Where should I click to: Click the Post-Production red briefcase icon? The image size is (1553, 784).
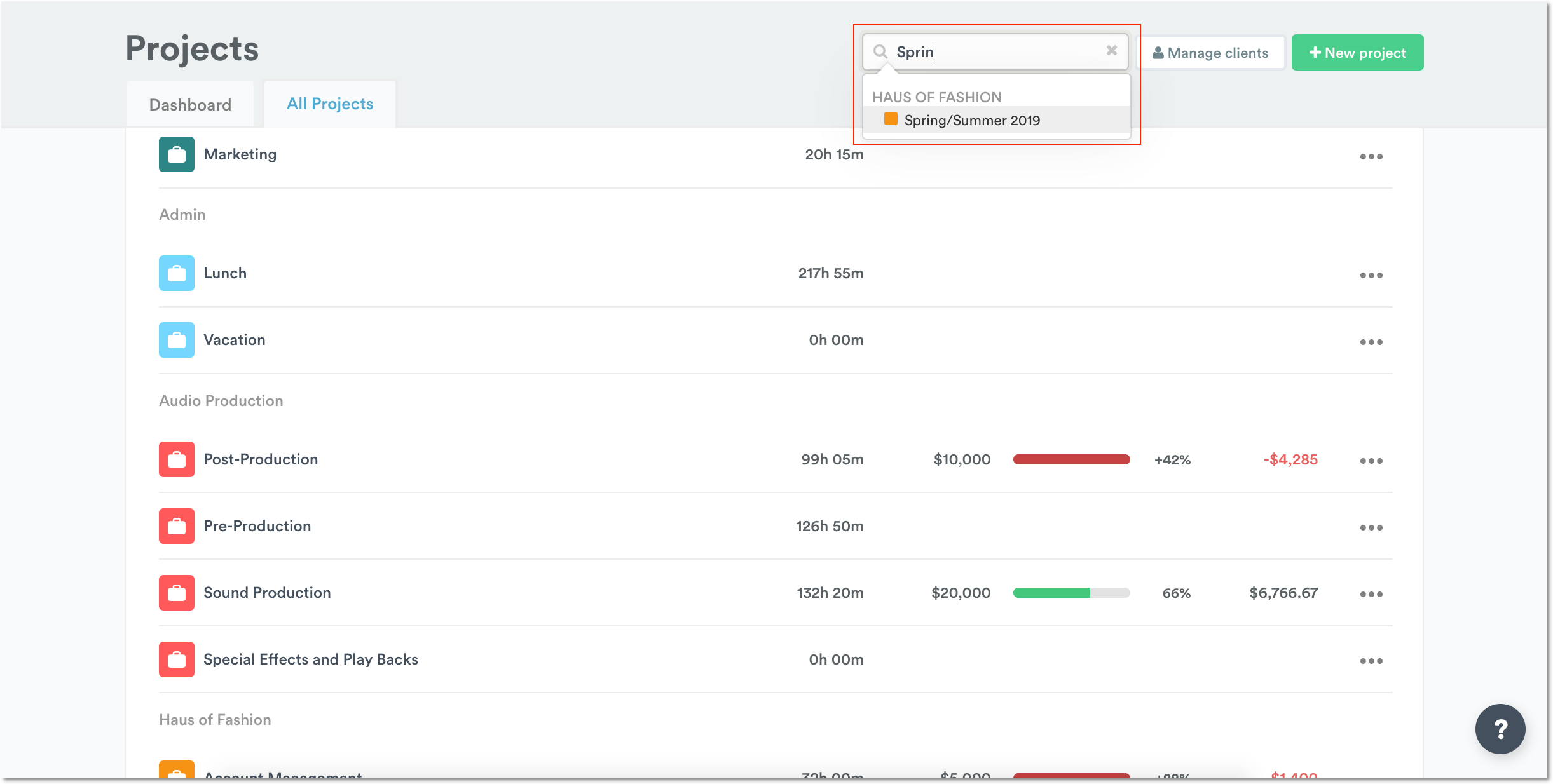[x=176, y=459]
